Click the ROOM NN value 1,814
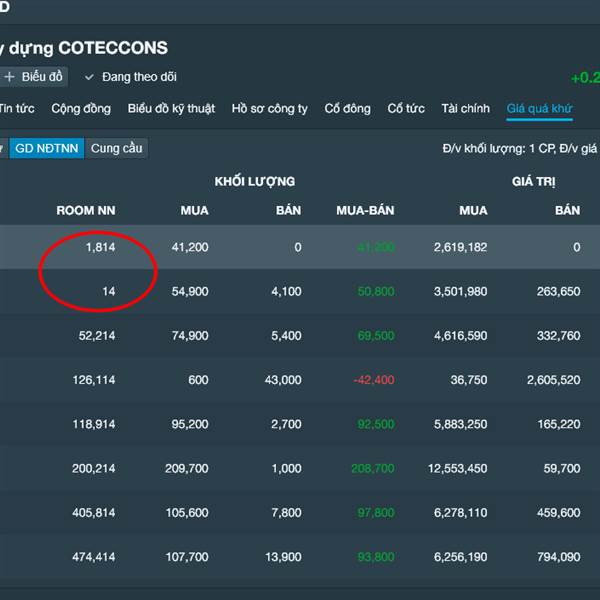 pos(101,247)
